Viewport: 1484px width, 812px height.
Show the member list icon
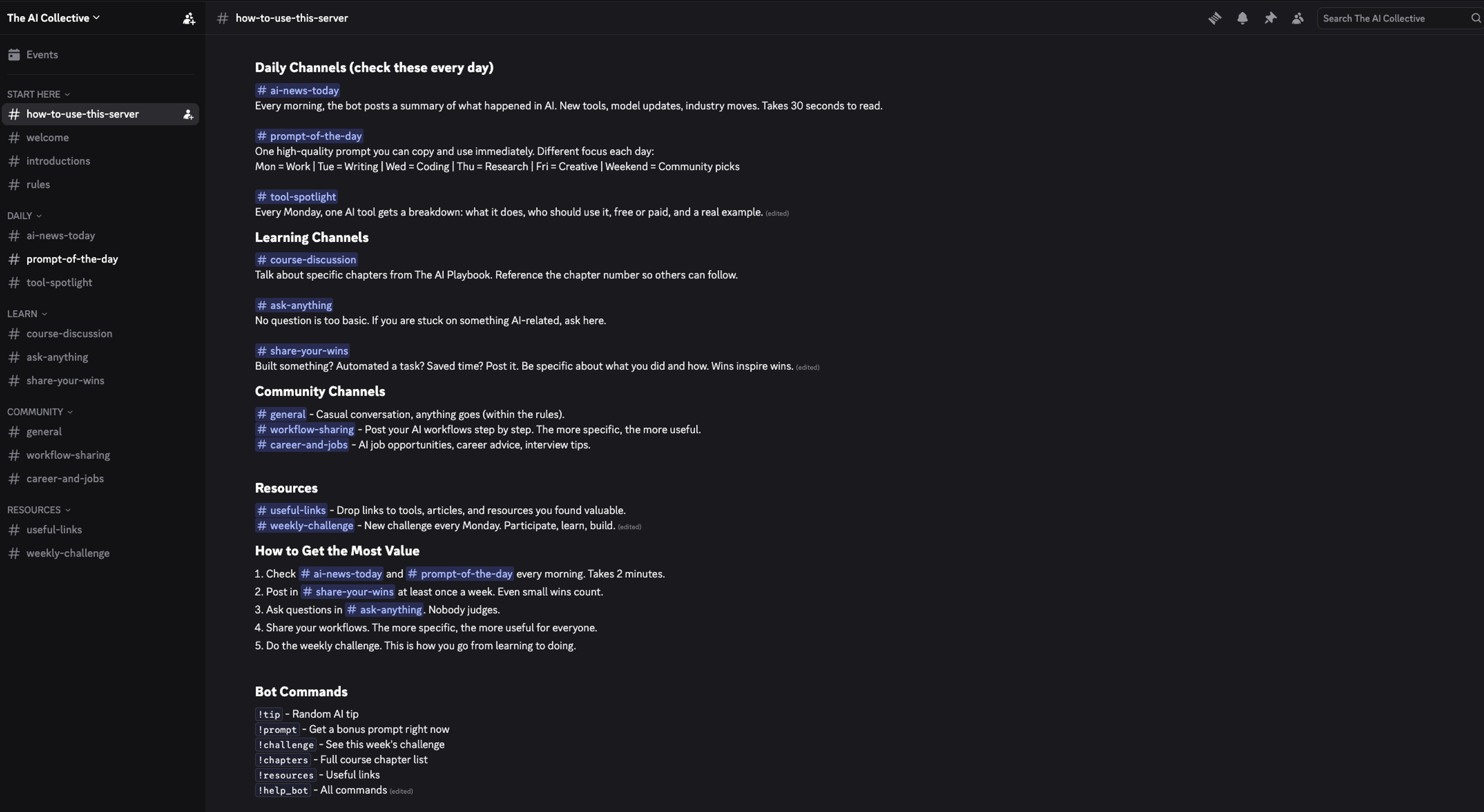point(1298,18)
